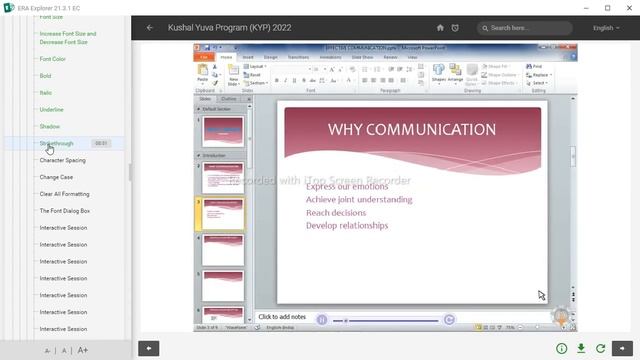This screenshot has height=360, width=640.
Task: Go to next lesson arrow button
Action: pos(622,348)
